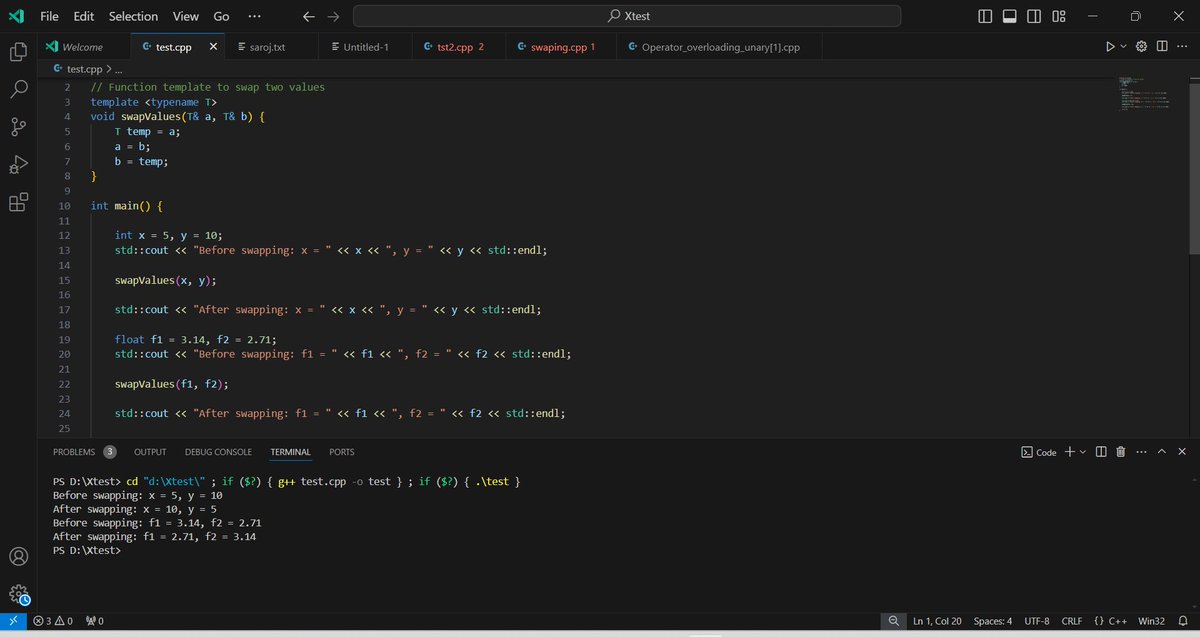Close the test.cpp tab
Viewport: 1200px width, 637px height.
pos(214,47)
